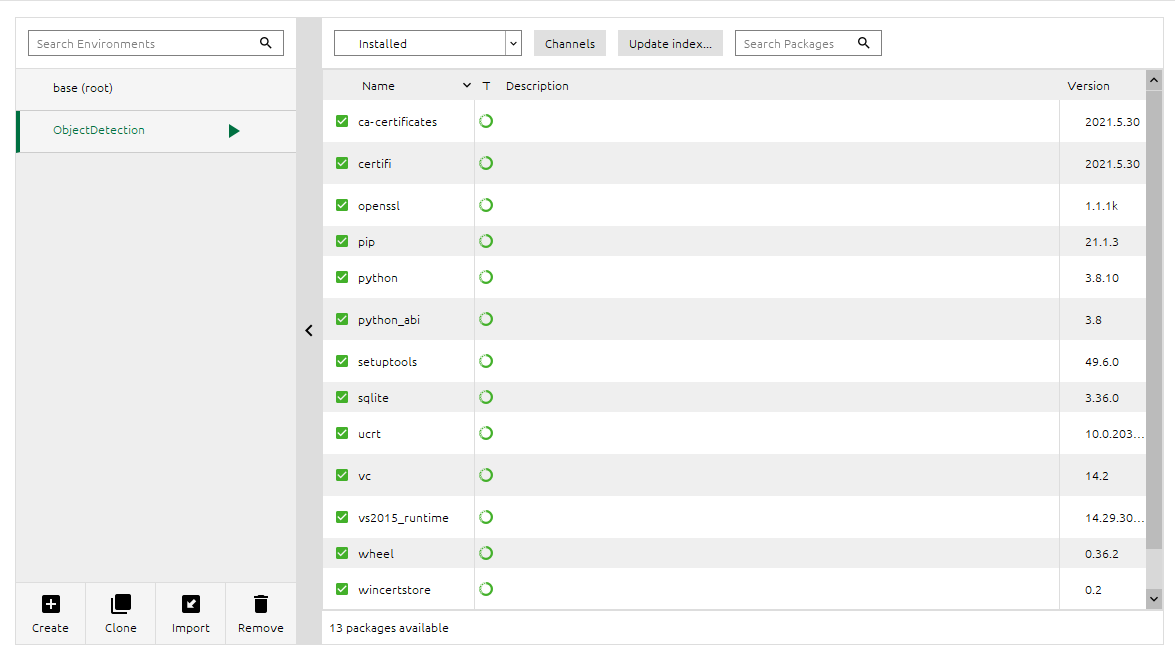Image resolution: width=1175 pixels, height=653 pixels.
Task: Click the sqlite version 3.36.0 cell
Action: pyautogui.click(x=1102, y=398)
